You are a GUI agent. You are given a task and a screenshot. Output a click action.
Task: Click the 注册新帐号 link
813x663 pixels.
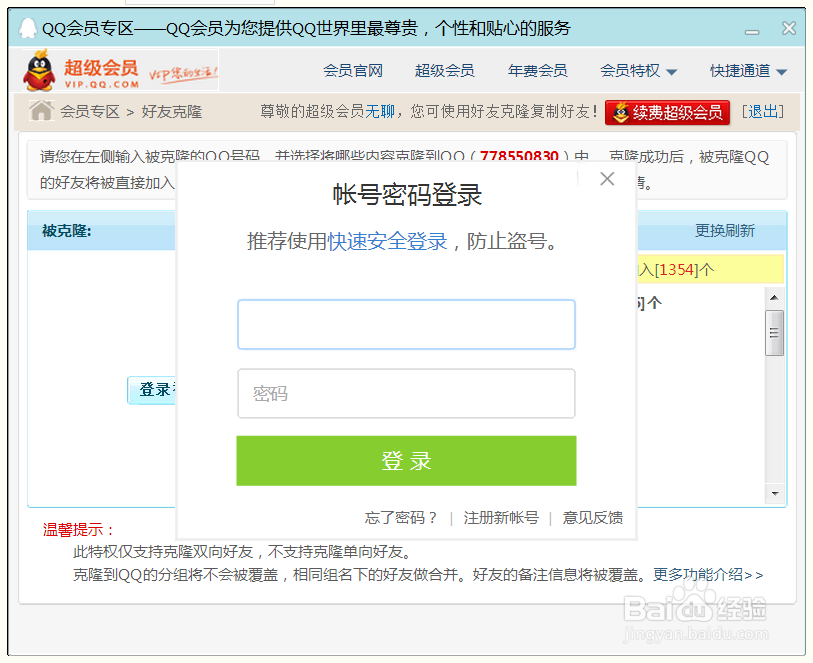coord(501,517)
